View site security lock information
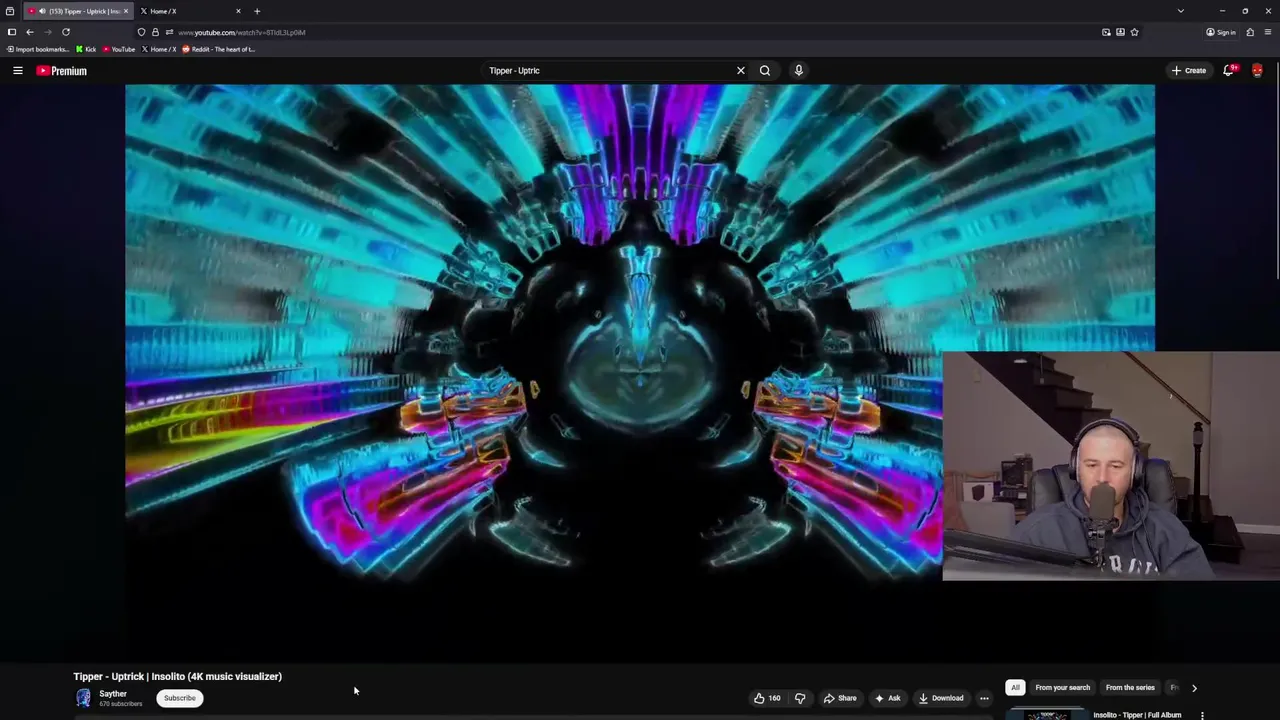Viewport: 1280px width, 720px height. click(x=155, y=32)
